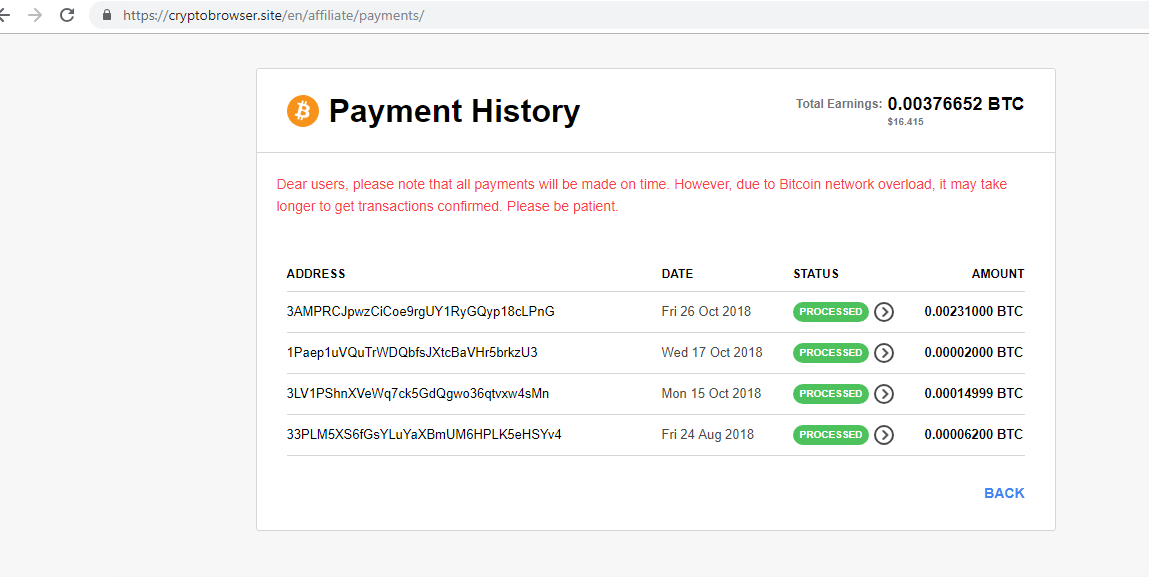Click amount 0.00014999 BTC
The height and width of the screenshot is (577, 1149).
click(x=974, y=394)
